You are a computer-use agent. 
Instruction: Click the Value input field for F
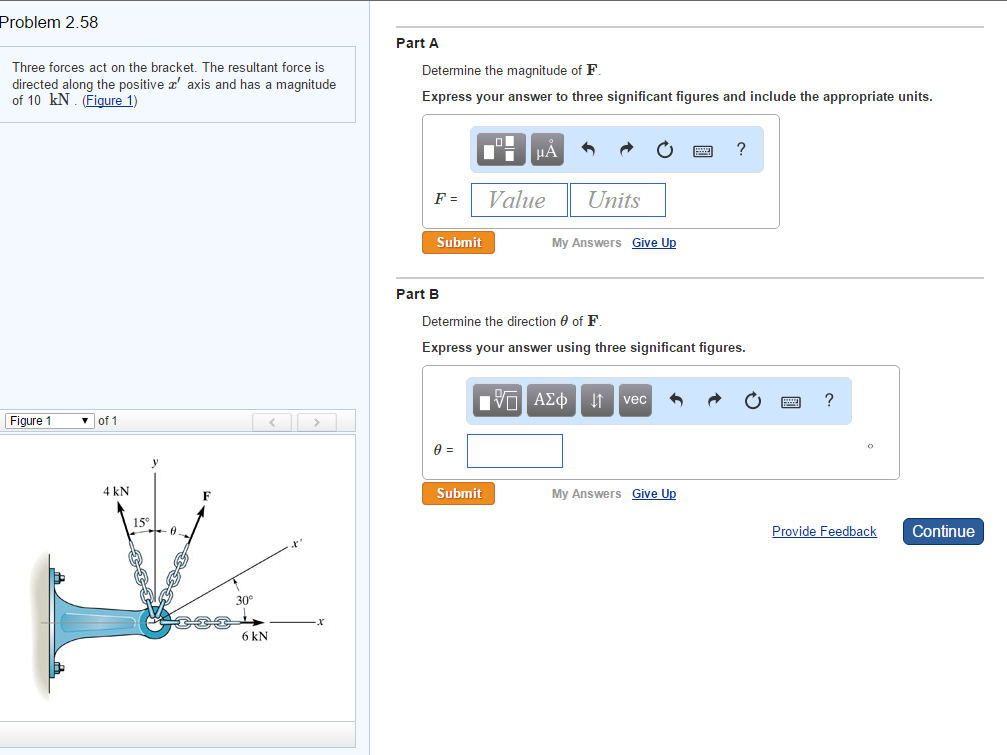519,199
